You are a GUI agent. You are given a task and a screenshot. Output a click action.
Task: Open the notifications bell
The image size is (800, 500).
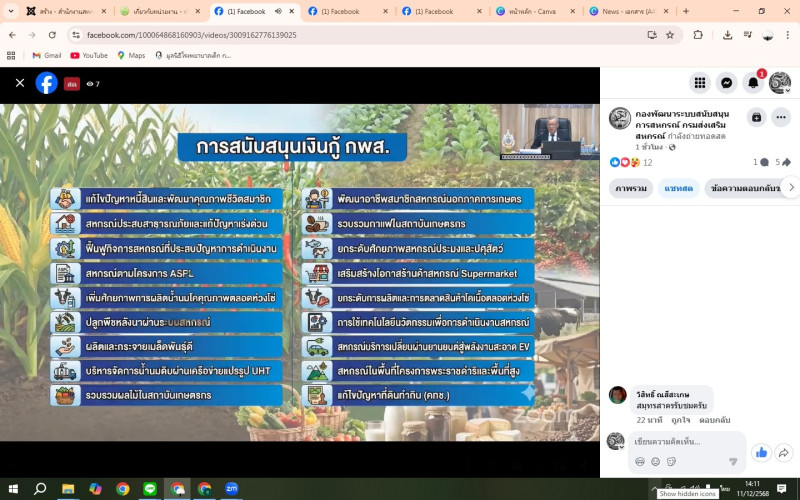(753, 83)
